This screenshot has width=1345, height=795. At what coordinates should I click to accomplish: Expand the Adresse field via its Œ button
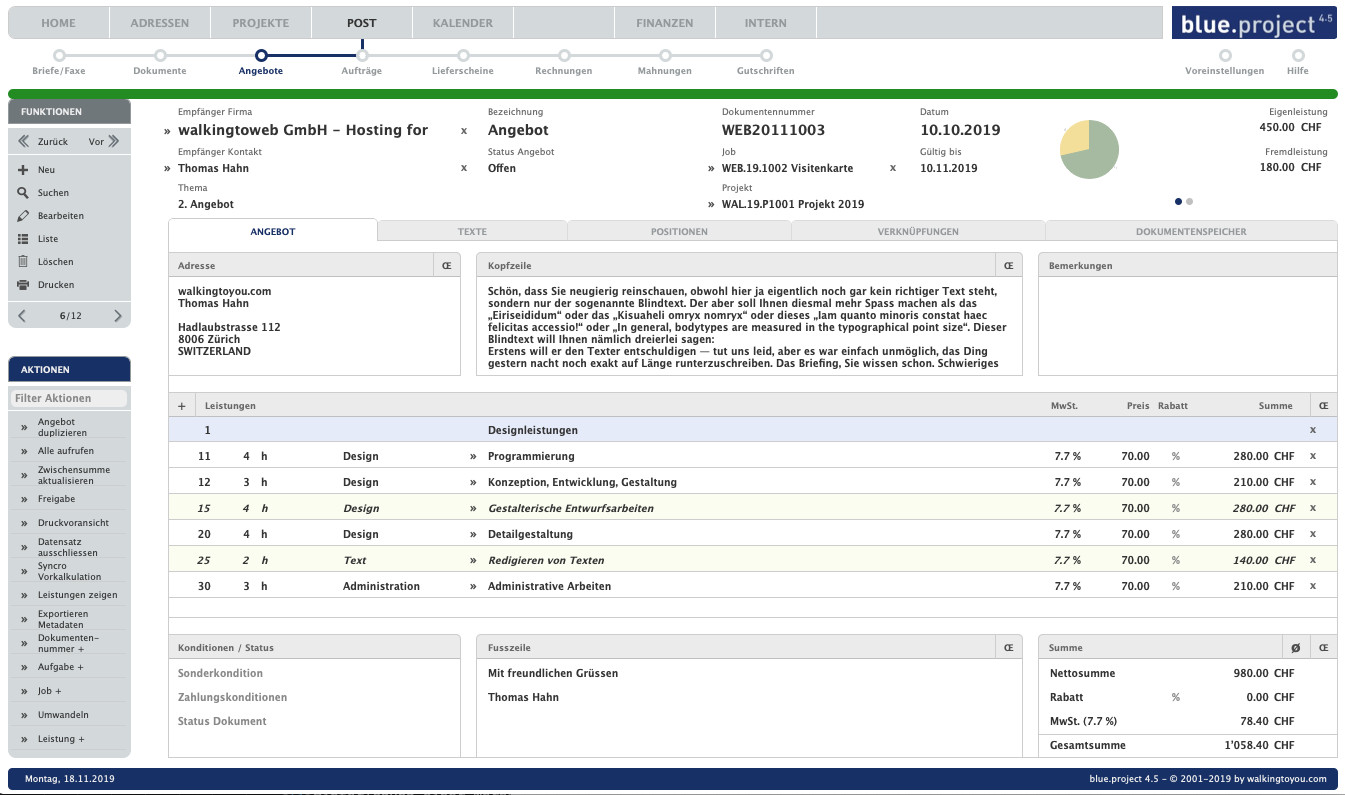click(x=446, y=266)
